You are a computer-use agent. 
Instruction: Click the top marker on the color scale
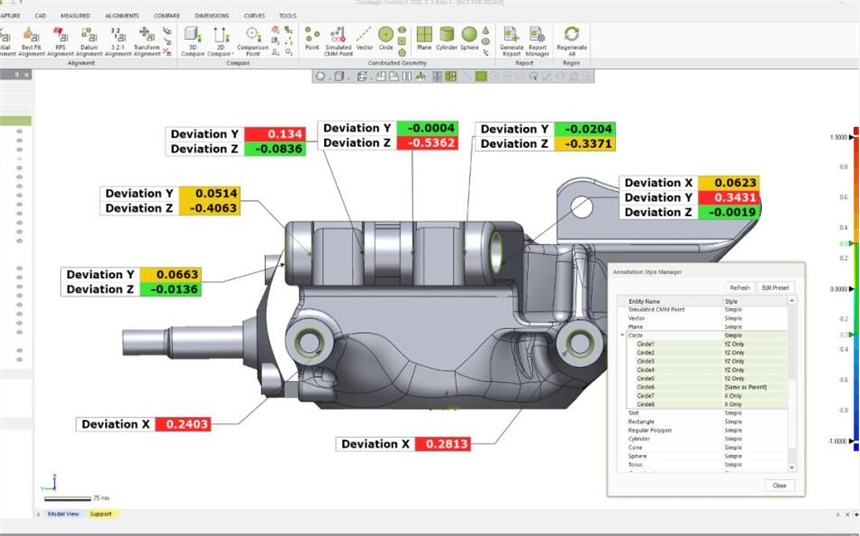click(x=852, y=136)
